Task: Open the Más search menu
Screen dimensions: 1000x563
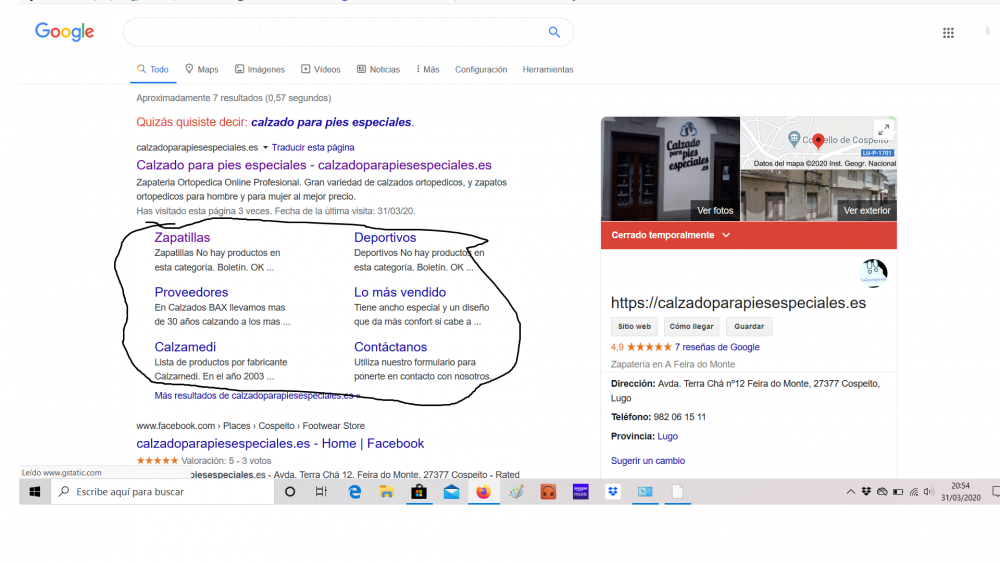Action: 427,69
